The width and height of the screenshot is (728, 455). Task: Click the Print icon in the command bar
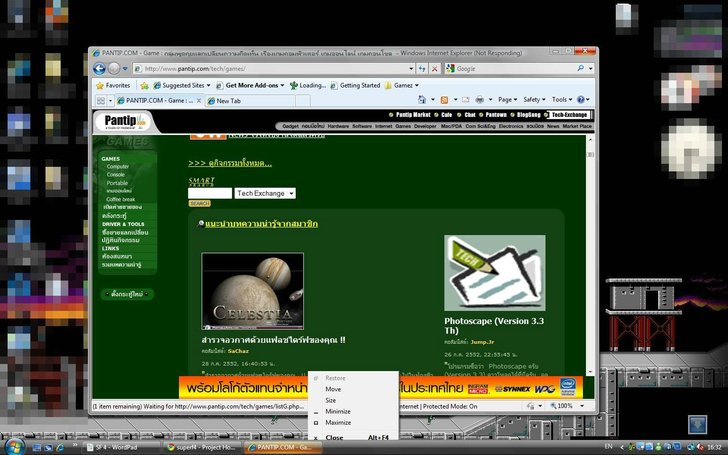tap(480, 99)
